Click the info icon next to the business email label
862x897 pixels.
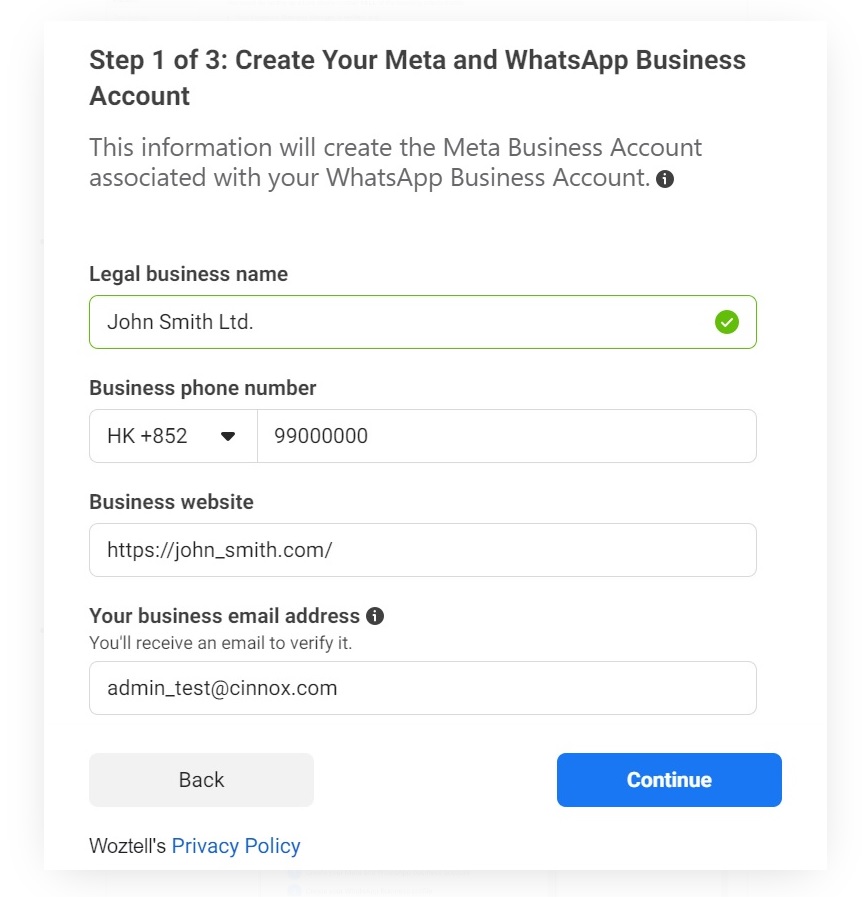click(375, 616)
